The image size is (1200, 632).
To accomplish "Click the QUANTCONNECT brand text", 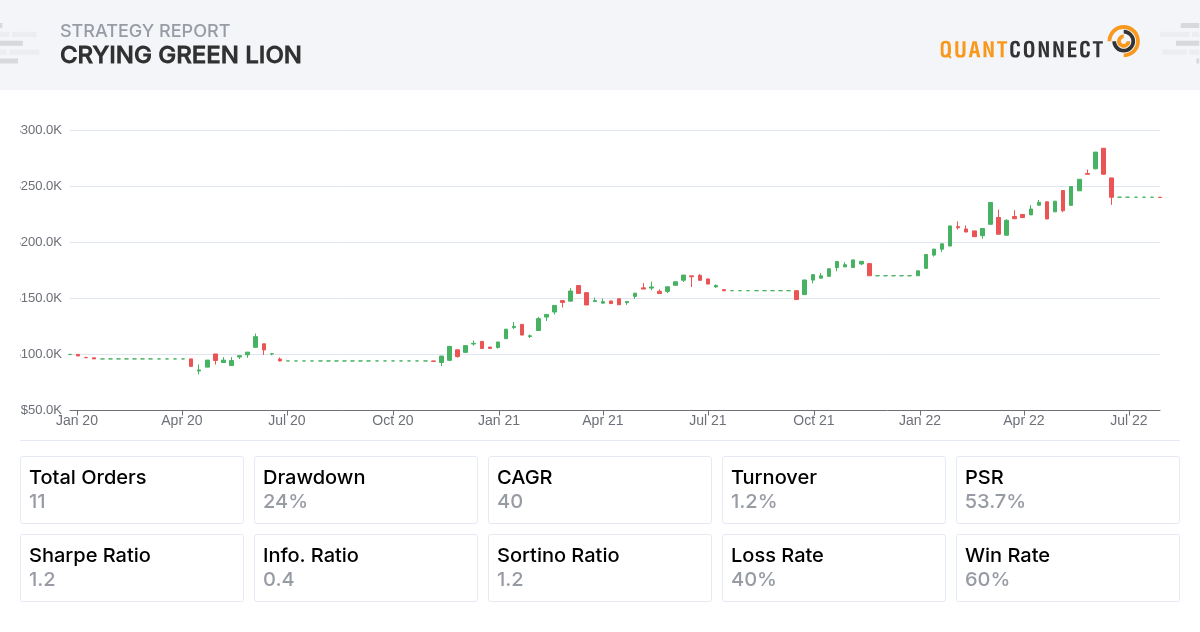I will [x=1021, y=49].
